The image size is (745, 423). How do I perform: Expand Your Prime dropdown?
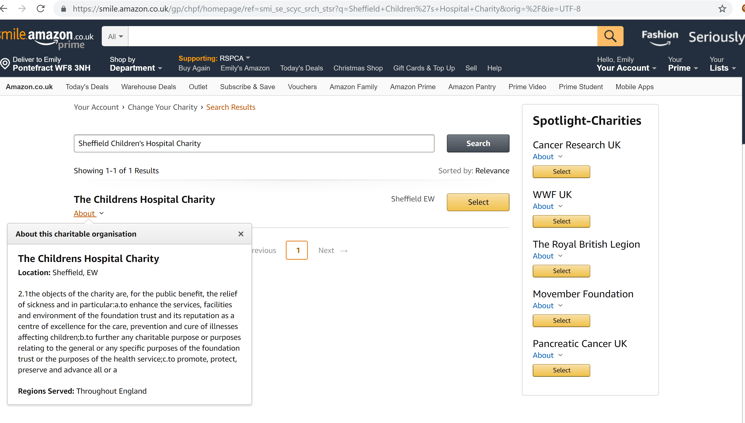coord(683,64)
